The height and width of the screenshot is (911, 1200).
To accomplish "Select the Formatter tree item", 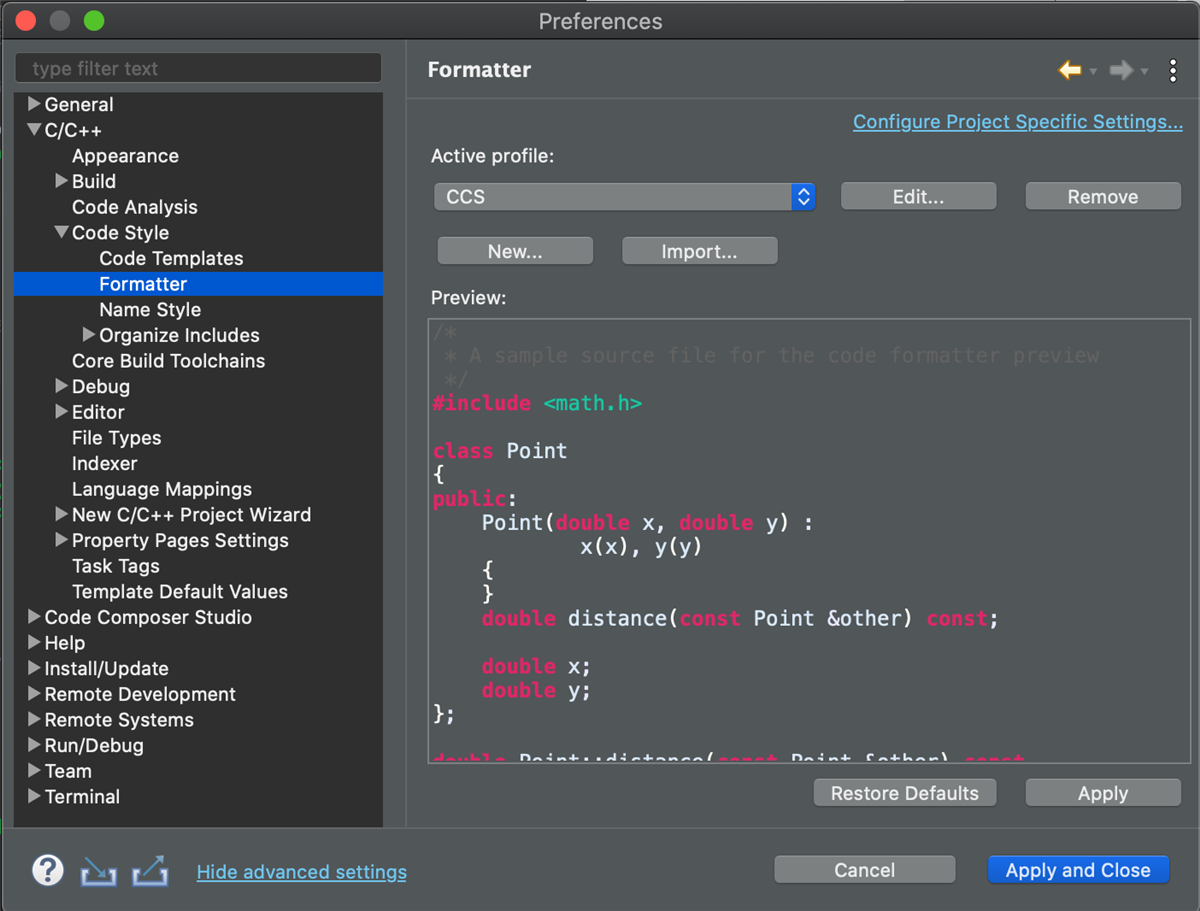I will click(142, 283).
